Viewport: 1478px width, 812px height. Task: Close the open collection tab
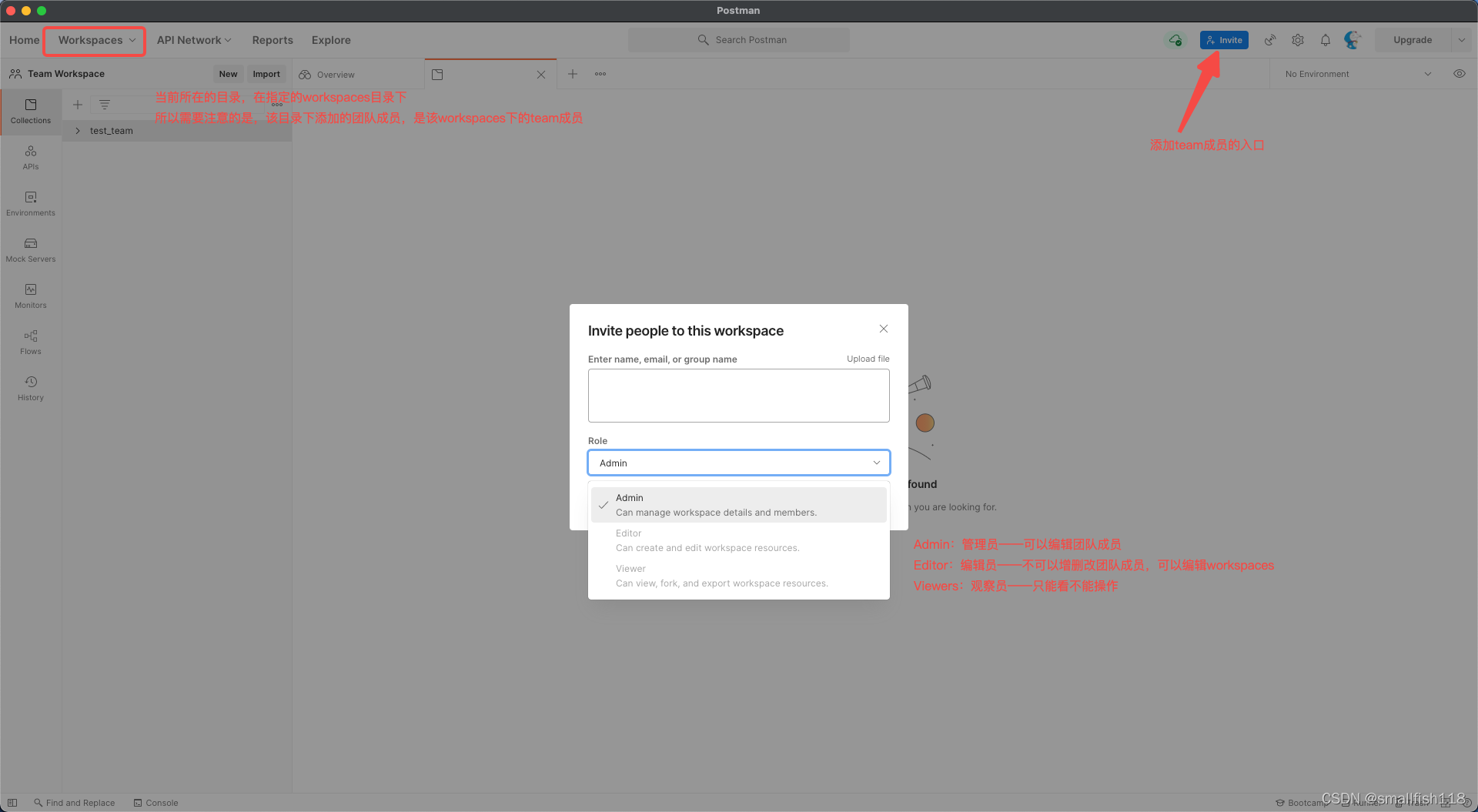541,75
